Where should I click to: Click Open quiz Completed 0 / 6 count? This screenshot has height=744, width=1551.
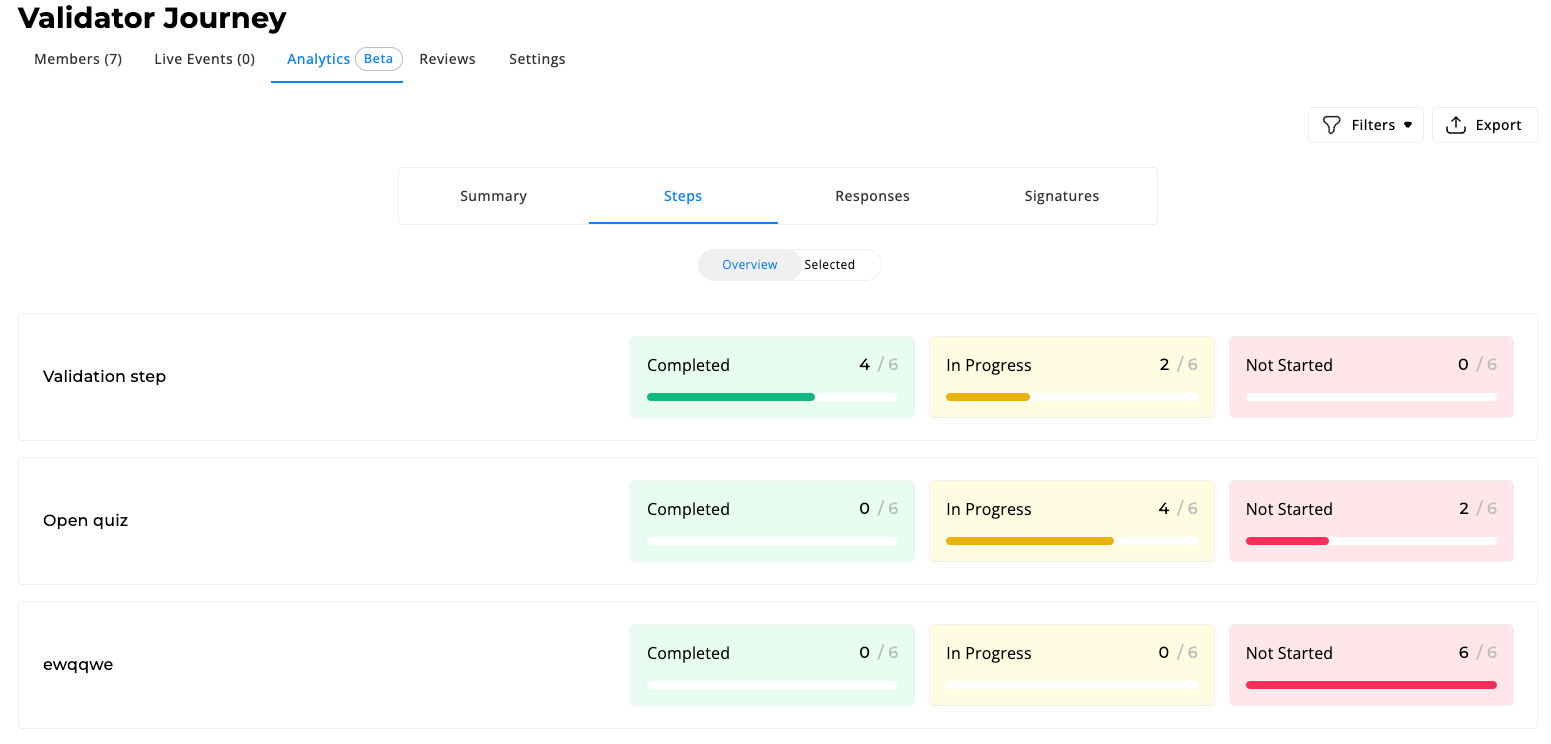pos(878,509)
